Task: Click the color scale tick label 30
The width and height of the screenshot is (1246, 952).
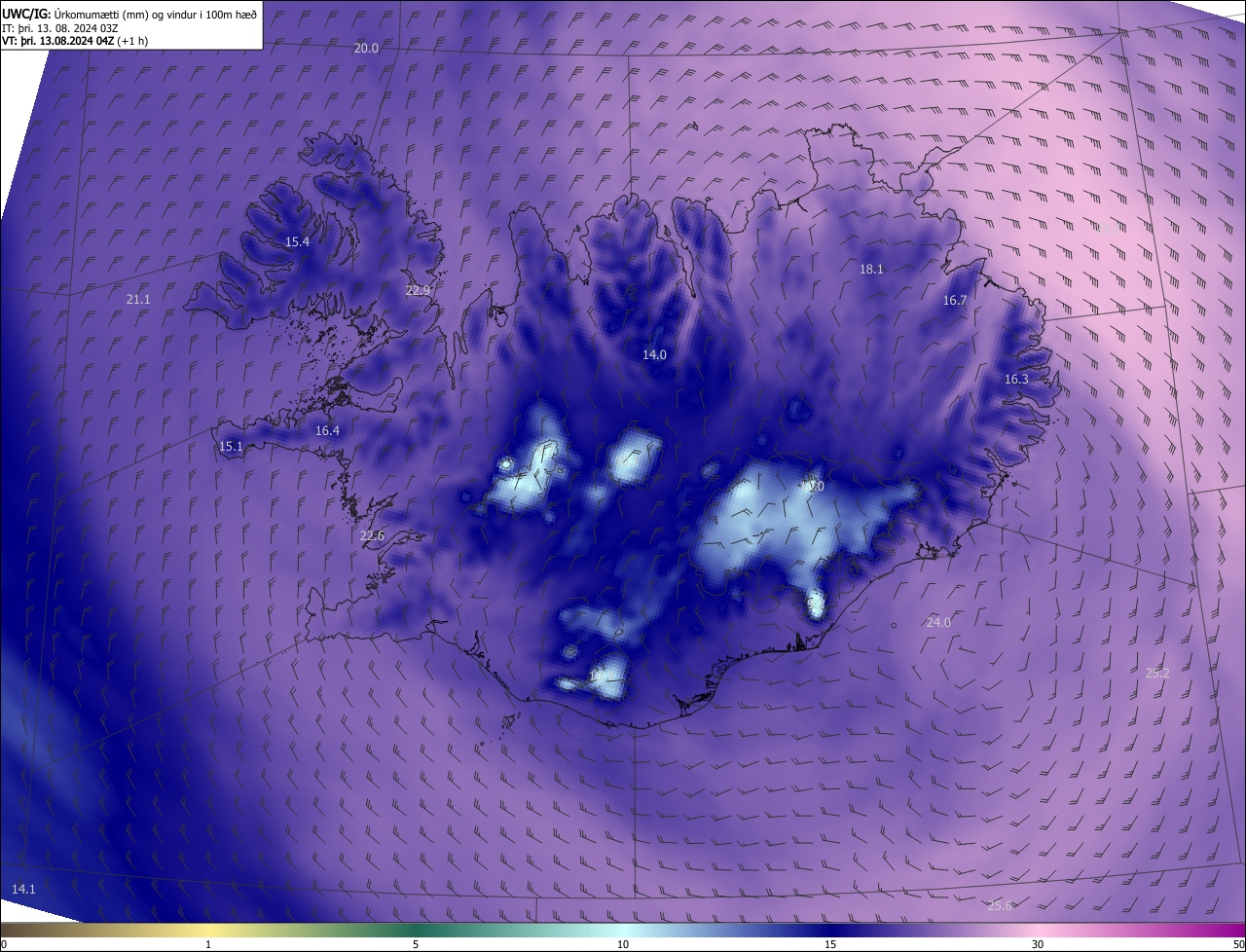Action: click(x=1038, y=944)
